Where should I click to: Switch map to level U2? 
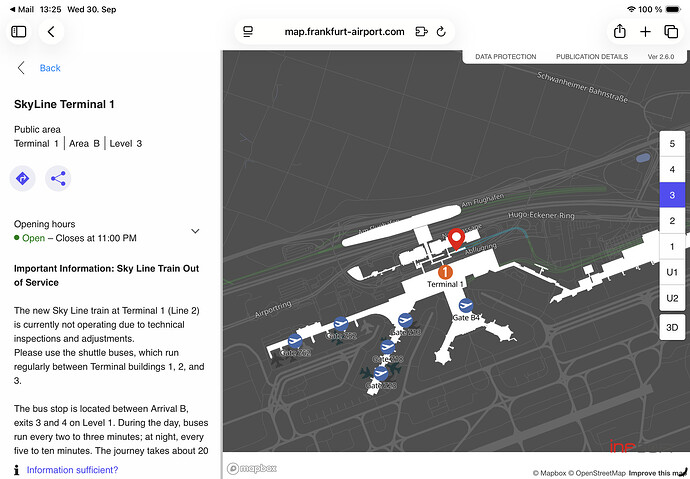pyautogui.click(x=672, y=298)
